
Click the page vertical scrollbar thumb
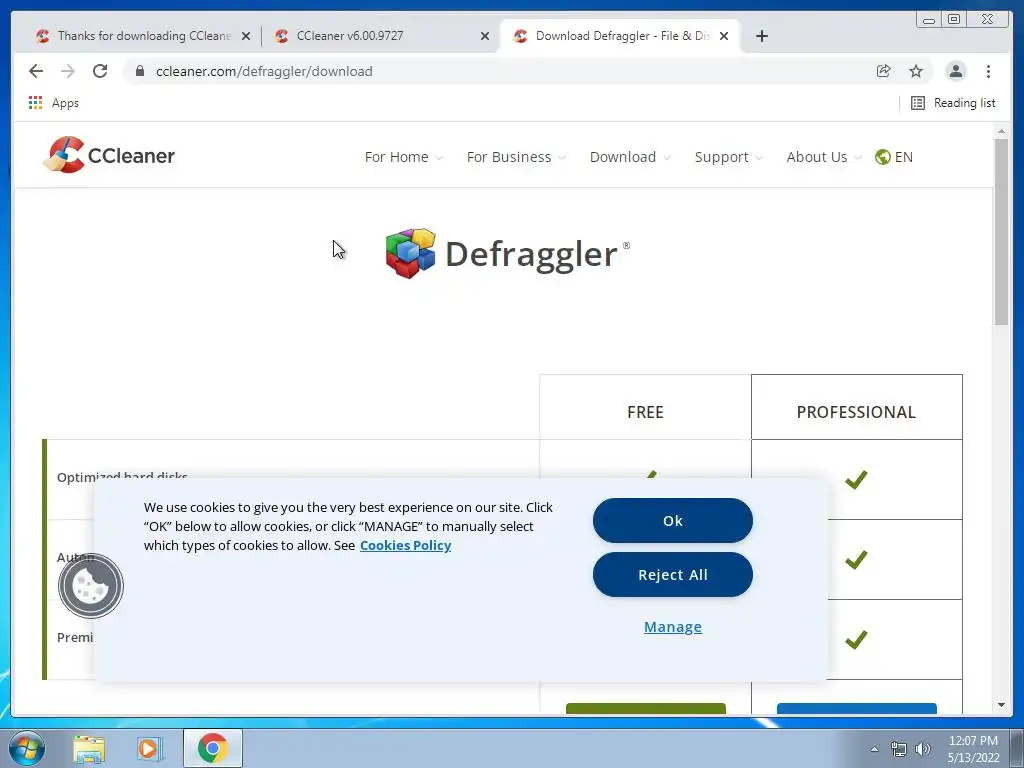pyautogui.click(x=1001, y=232)
